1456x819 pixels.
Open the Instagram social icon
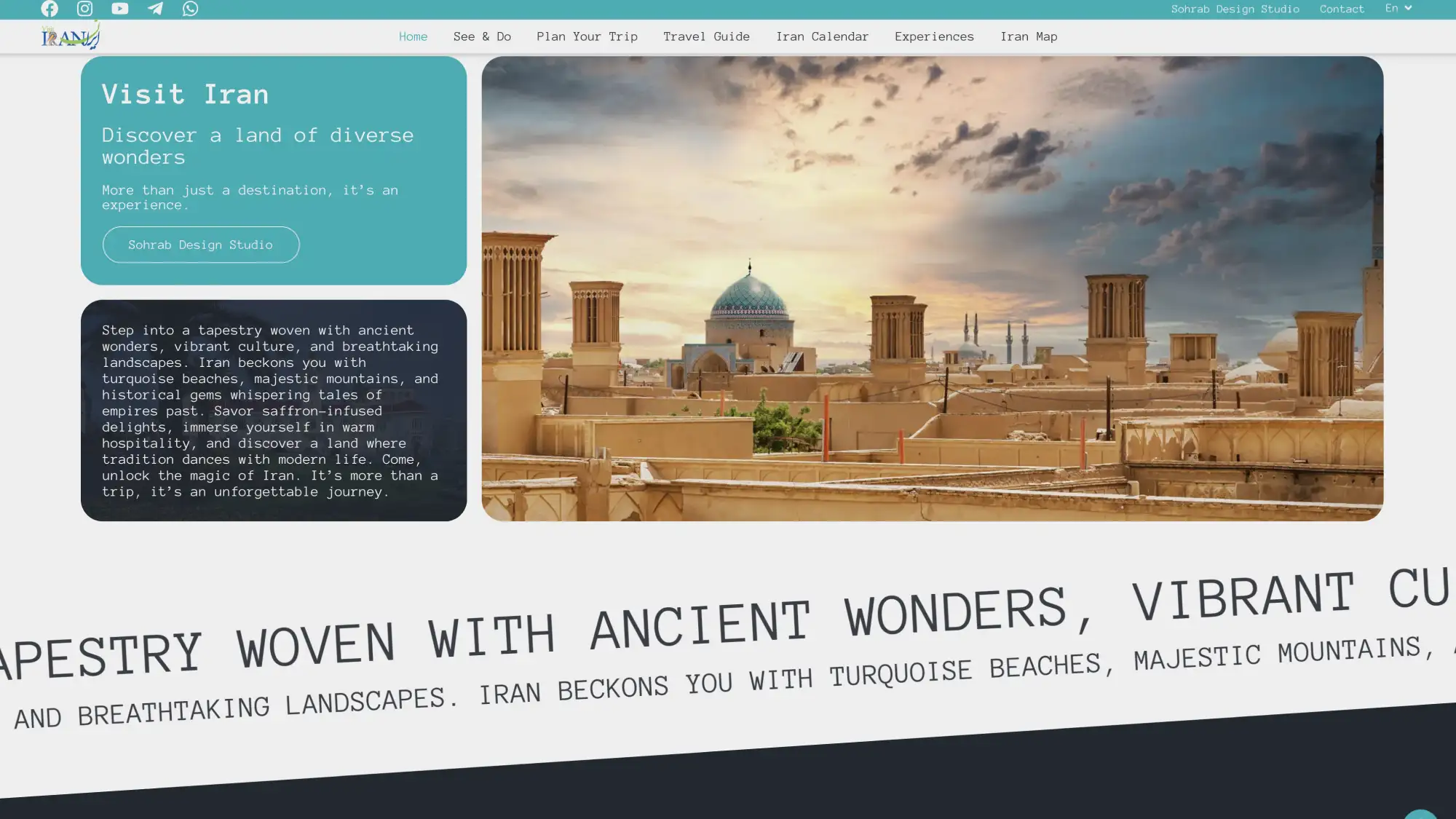[84, 9]
